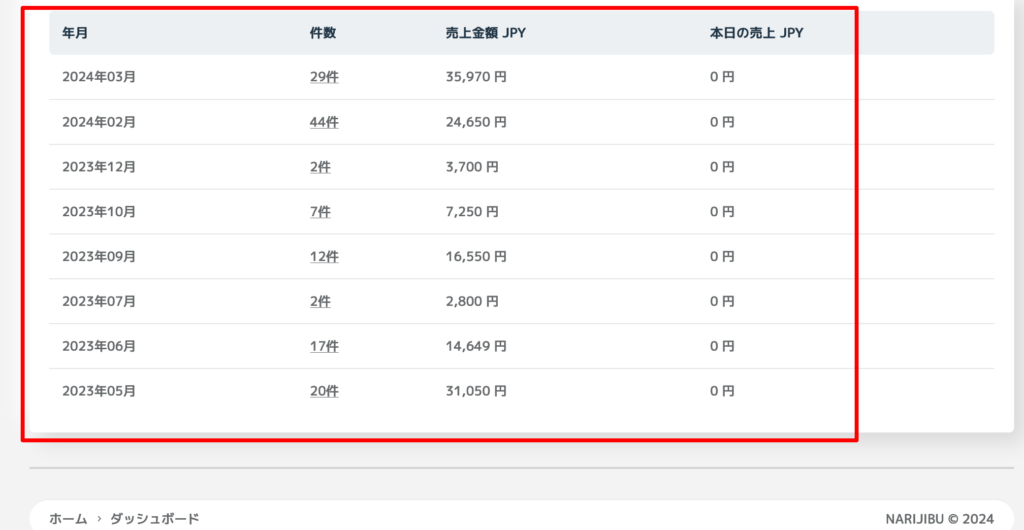The image size is (1024, 530).
Task: Click the 2023年12月 date cell
Action: [x=99, y=167]
